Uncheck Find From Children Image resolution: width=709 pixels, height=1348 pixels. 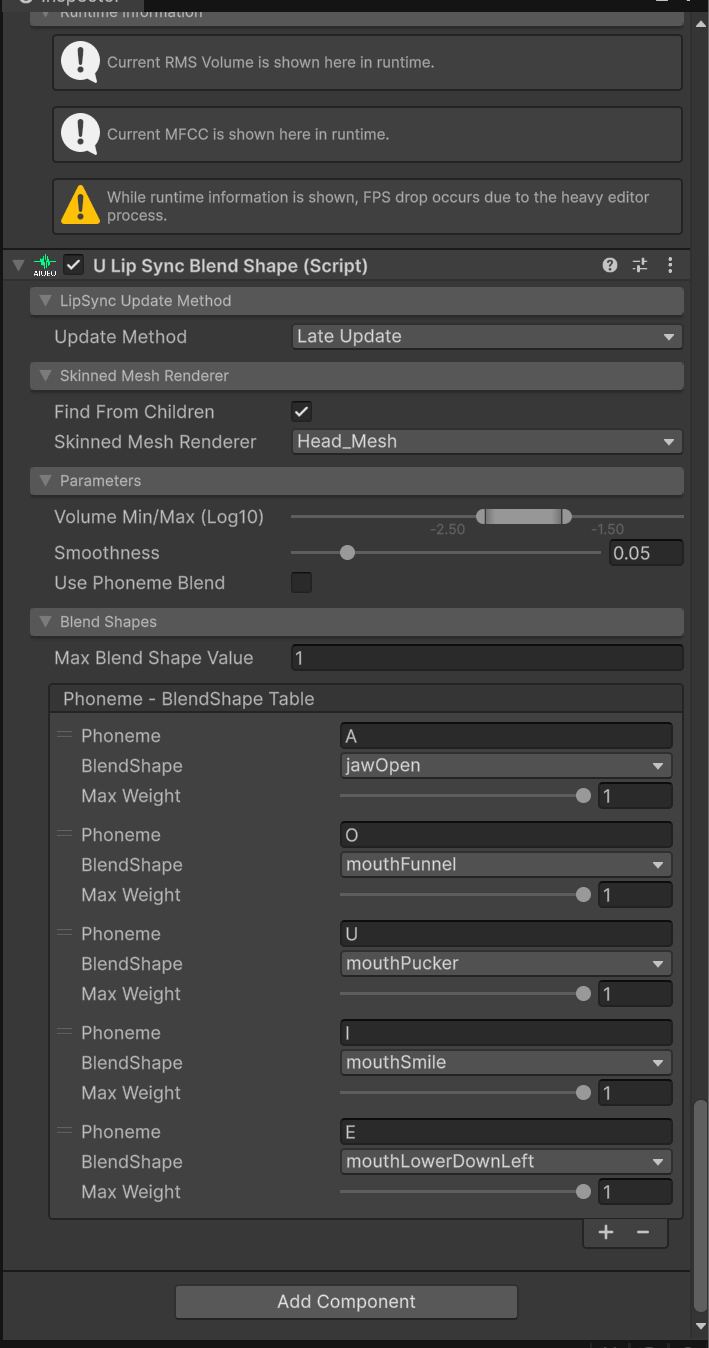click(x=301, y=411)
